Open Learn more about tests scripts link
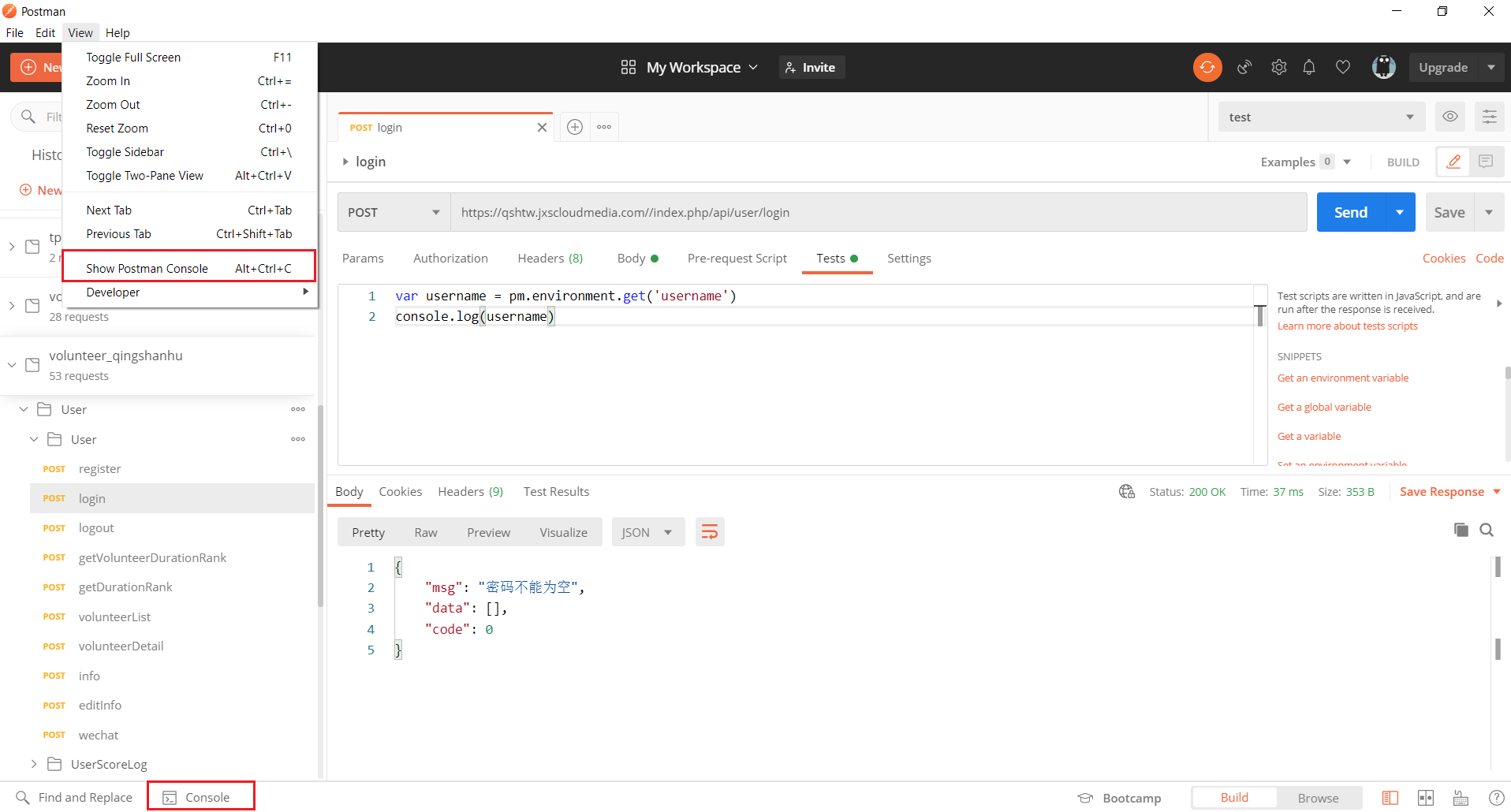The width and height of the screenshot is (1511, 812). (1347, 326)
